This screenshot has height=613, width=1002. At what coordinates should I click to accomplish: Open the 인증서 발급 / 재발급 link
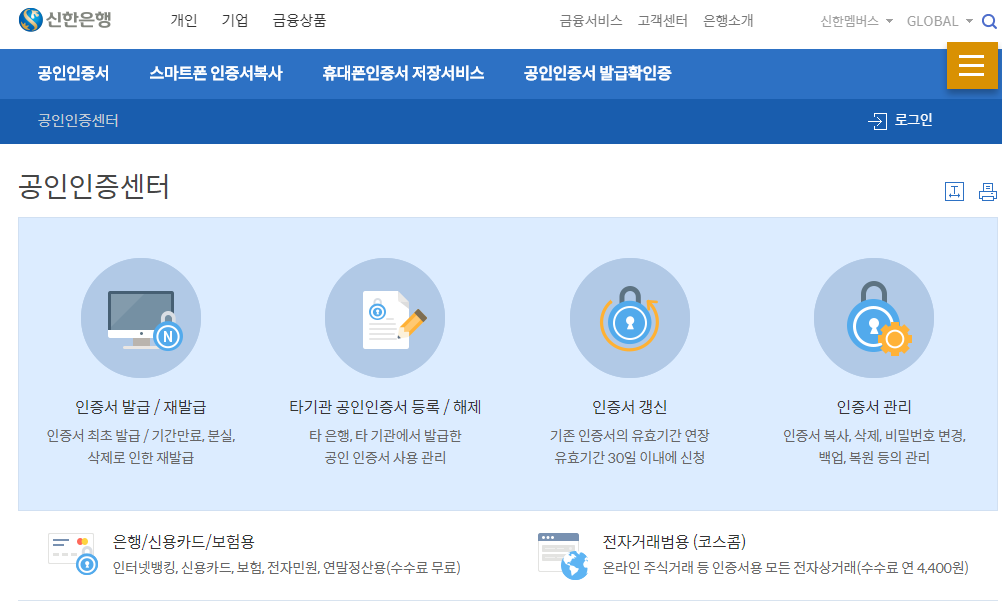pos(141,407)
